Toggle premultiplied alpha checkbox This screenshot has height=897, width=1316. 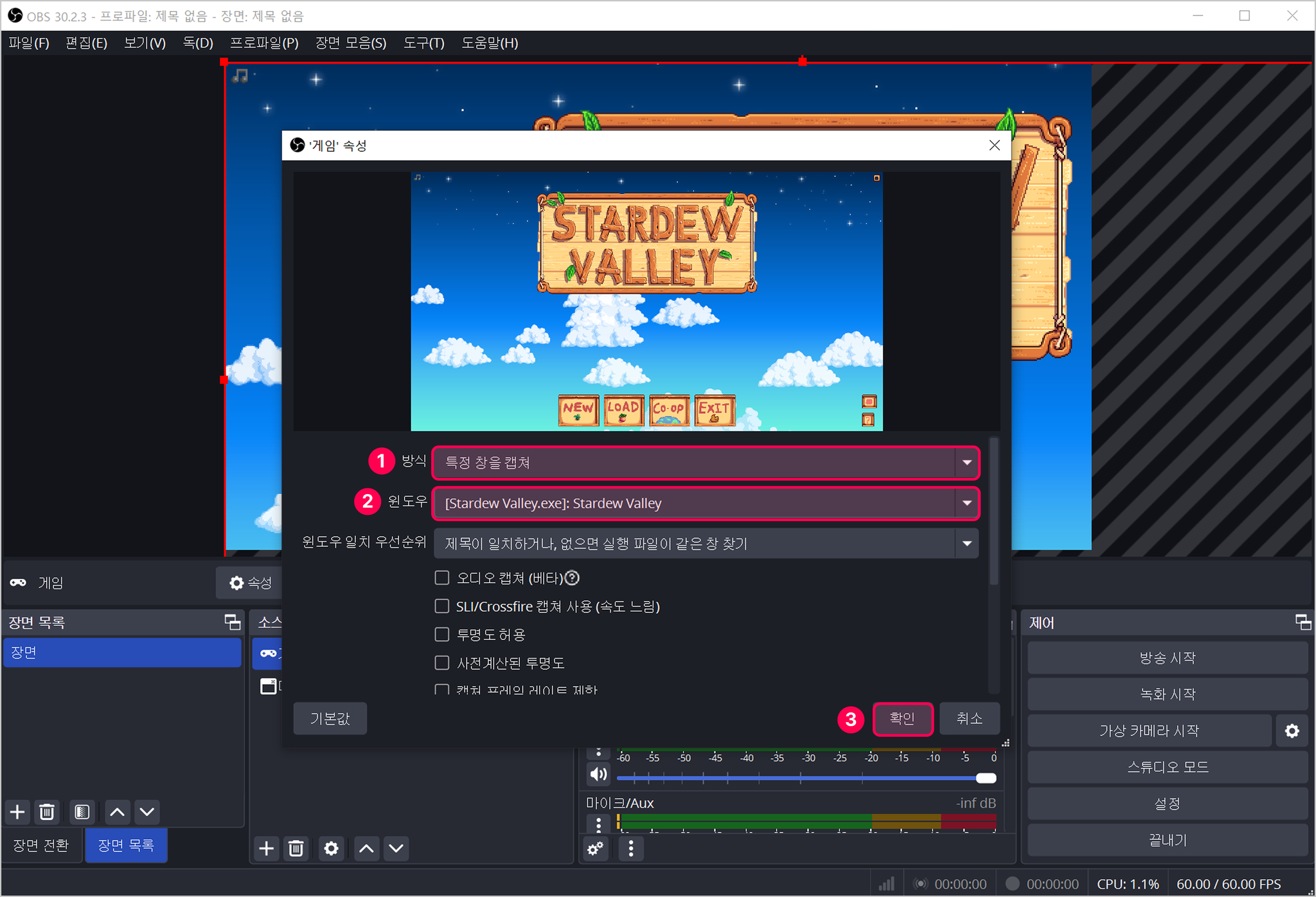click(442, 662)
